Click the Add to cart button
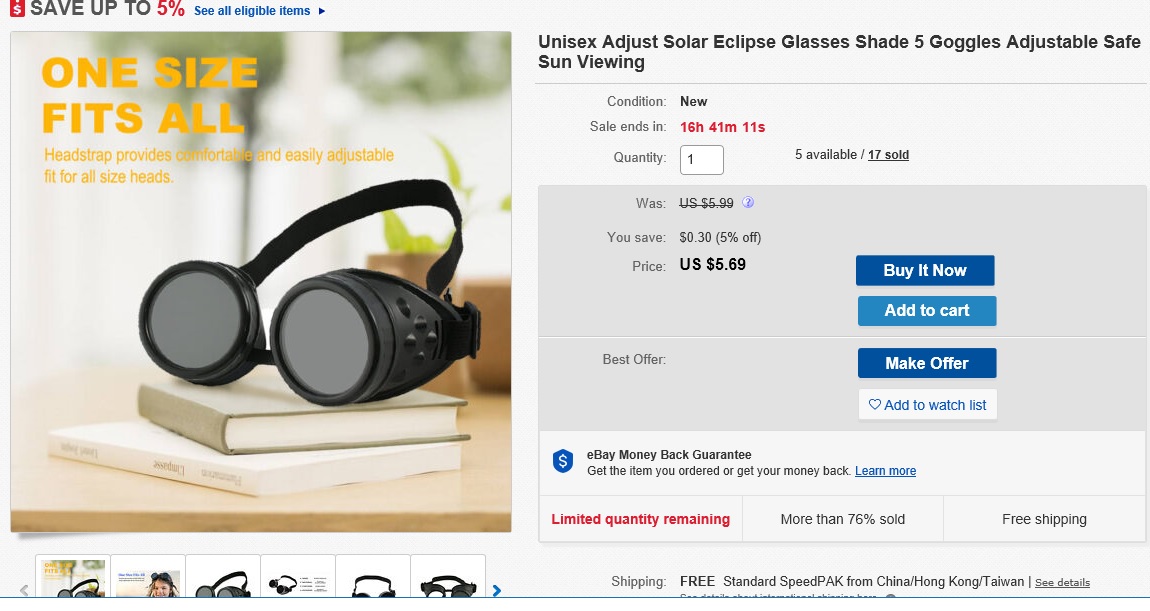Image resolution: width=1150 pixels, height=611 pixels. (926, 311)
